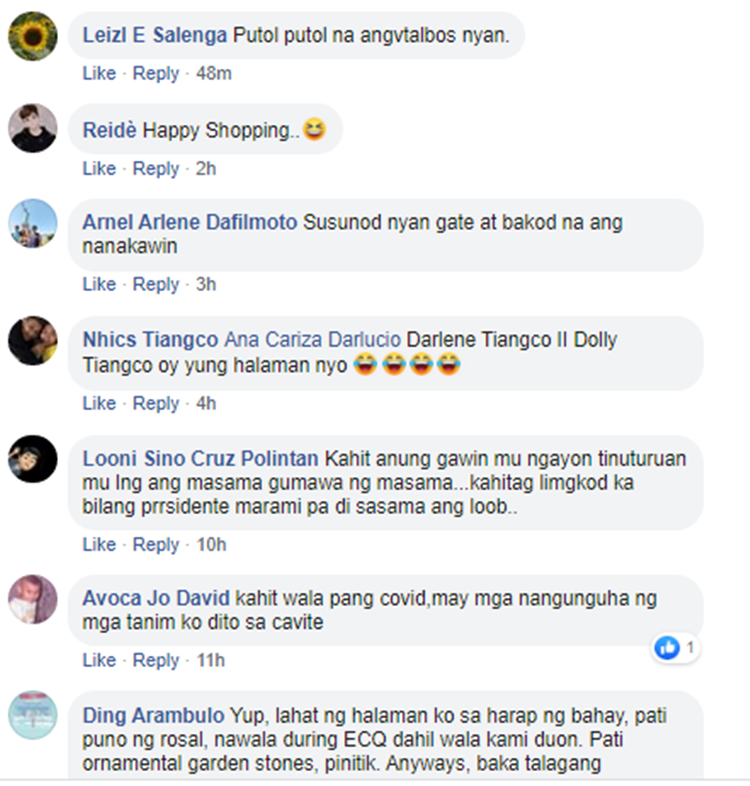Reply to Avoca Jo David's comment
Screen dimensions: 750x786
pos(155,660)
